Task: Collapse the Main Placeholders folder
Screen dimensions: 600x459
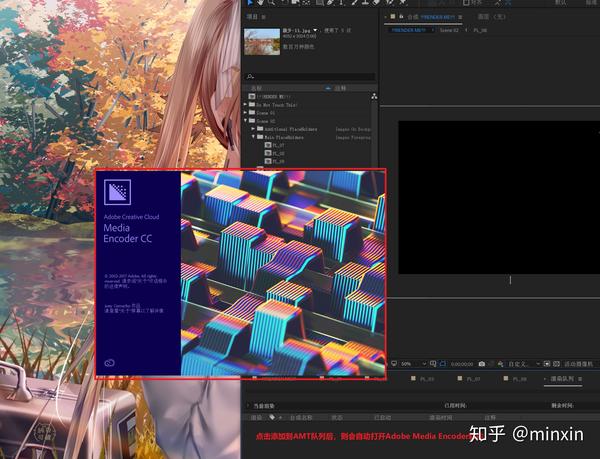Action: point(253,137)
